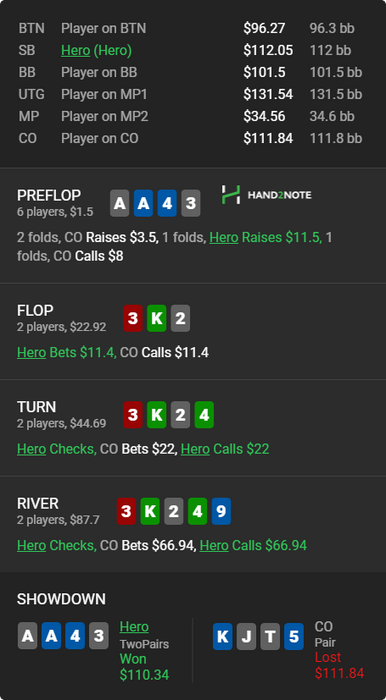
Task: Click the Won $110.34 result text
Action: 144,667
